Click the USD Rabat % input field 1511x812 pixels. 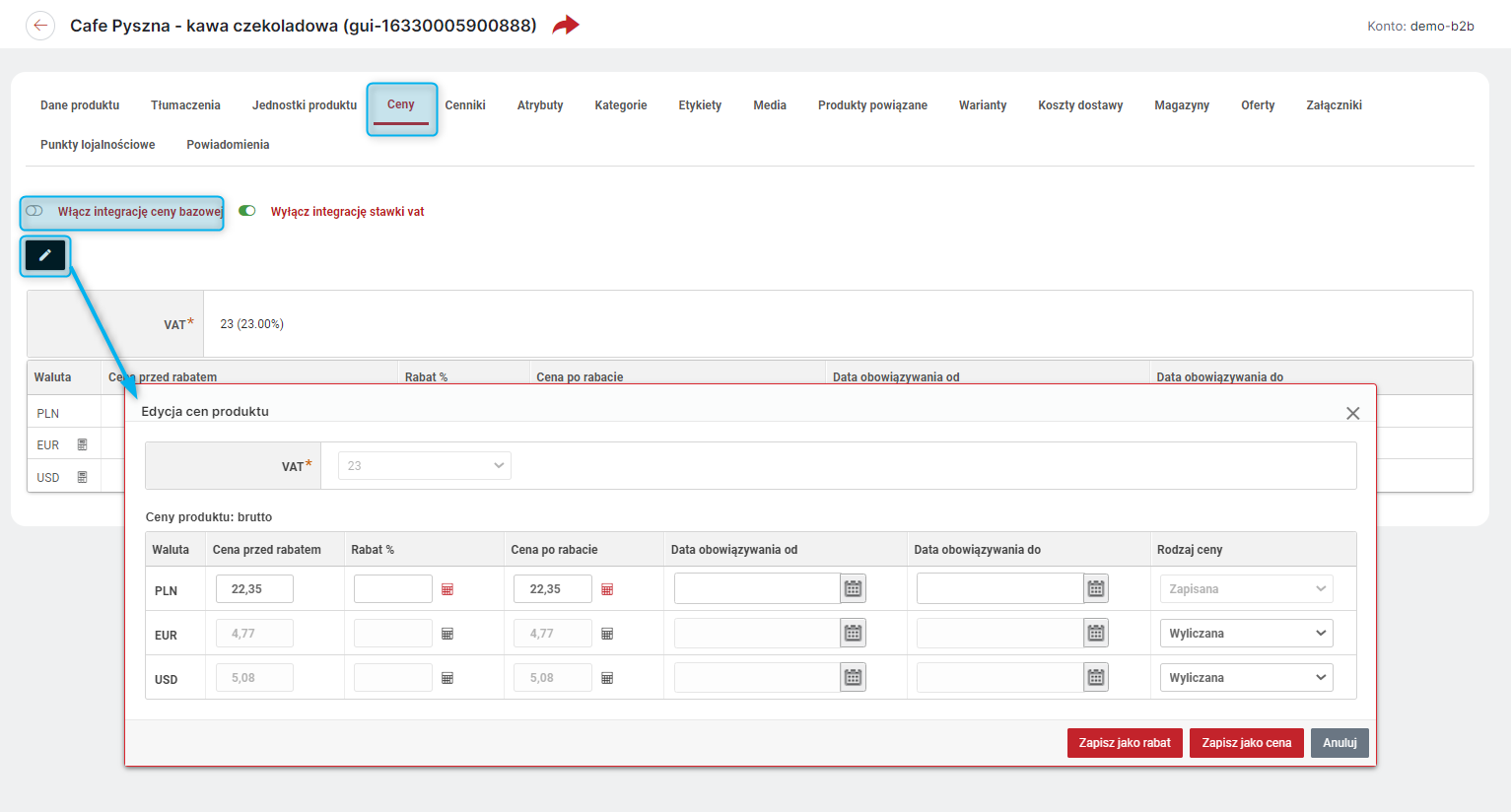[x=393, y=677]
